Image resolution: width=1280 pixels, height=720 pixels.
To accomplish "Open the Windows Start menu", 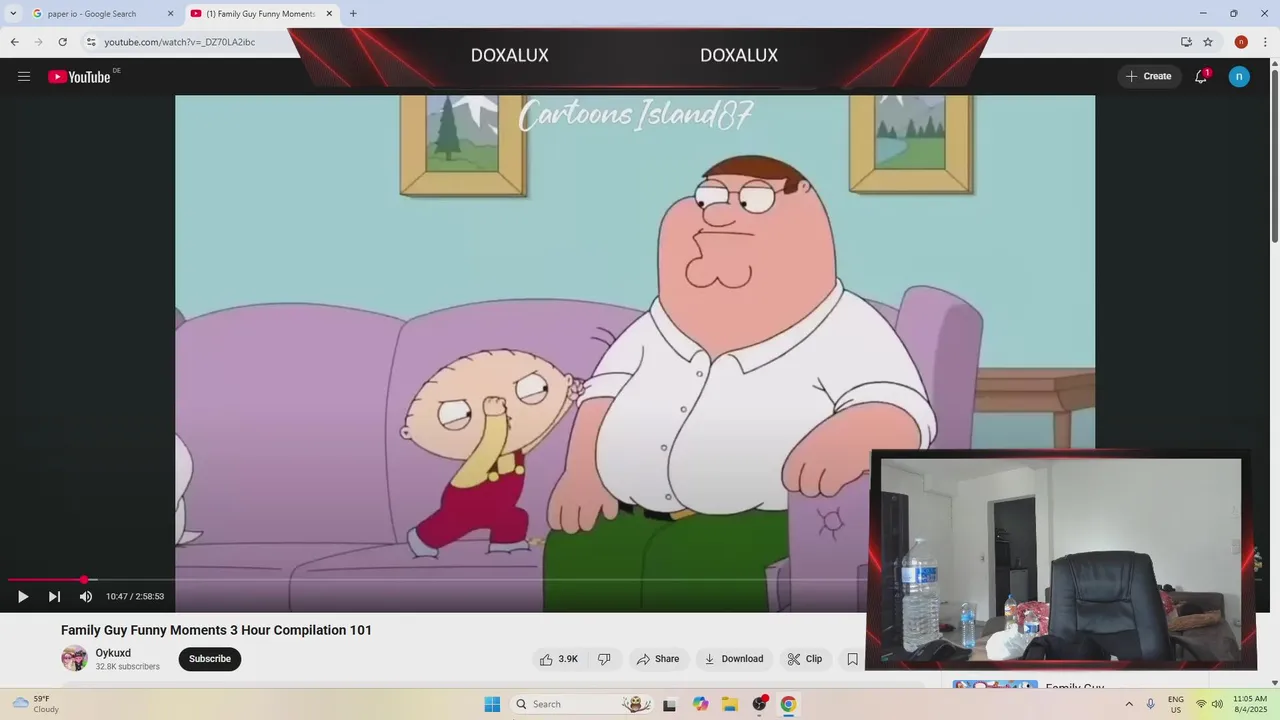I will [x=492, y=704].
